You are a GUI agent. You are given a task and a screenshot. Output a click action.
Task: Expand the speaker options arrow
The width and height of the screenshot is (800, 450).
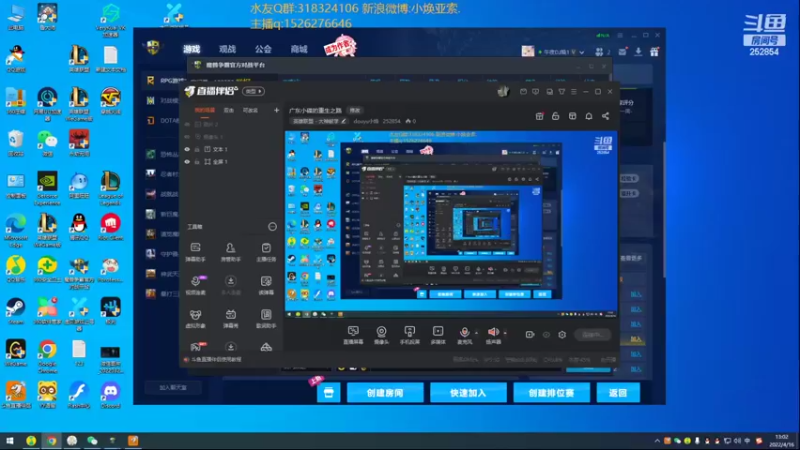pos(505,333)
